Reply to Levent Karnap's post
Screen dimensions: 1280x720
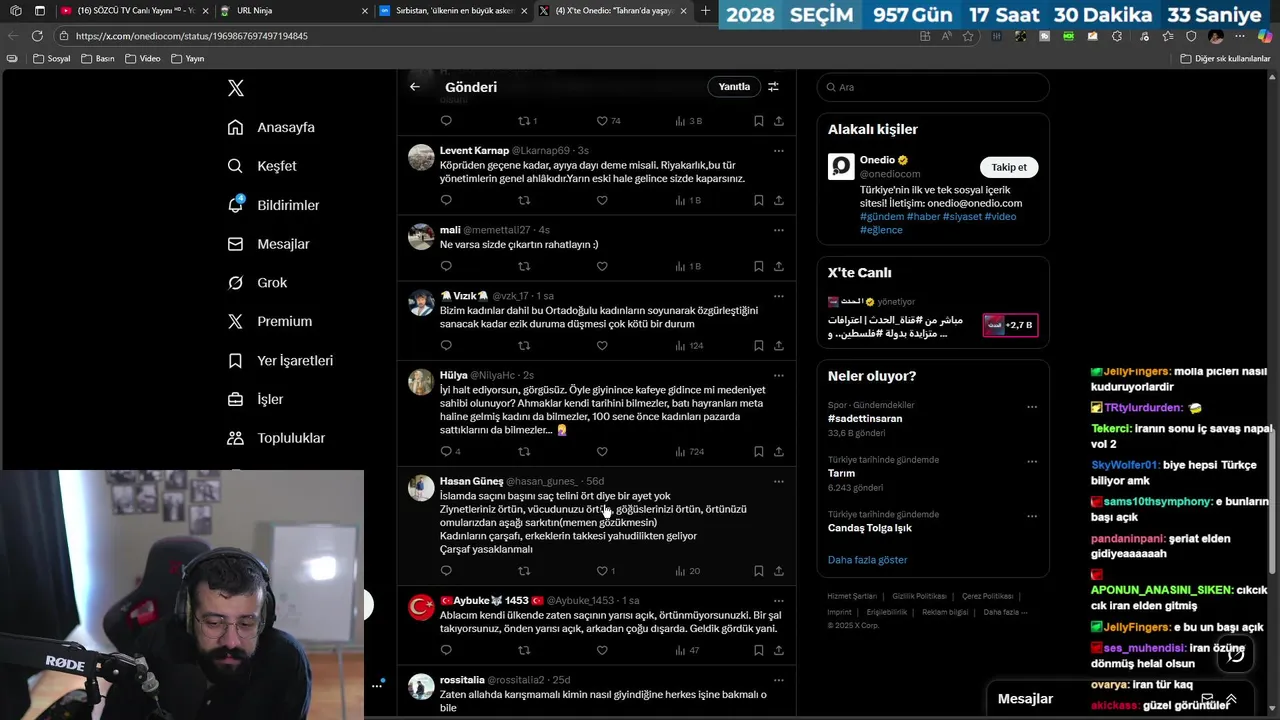[x=446, y=200]
